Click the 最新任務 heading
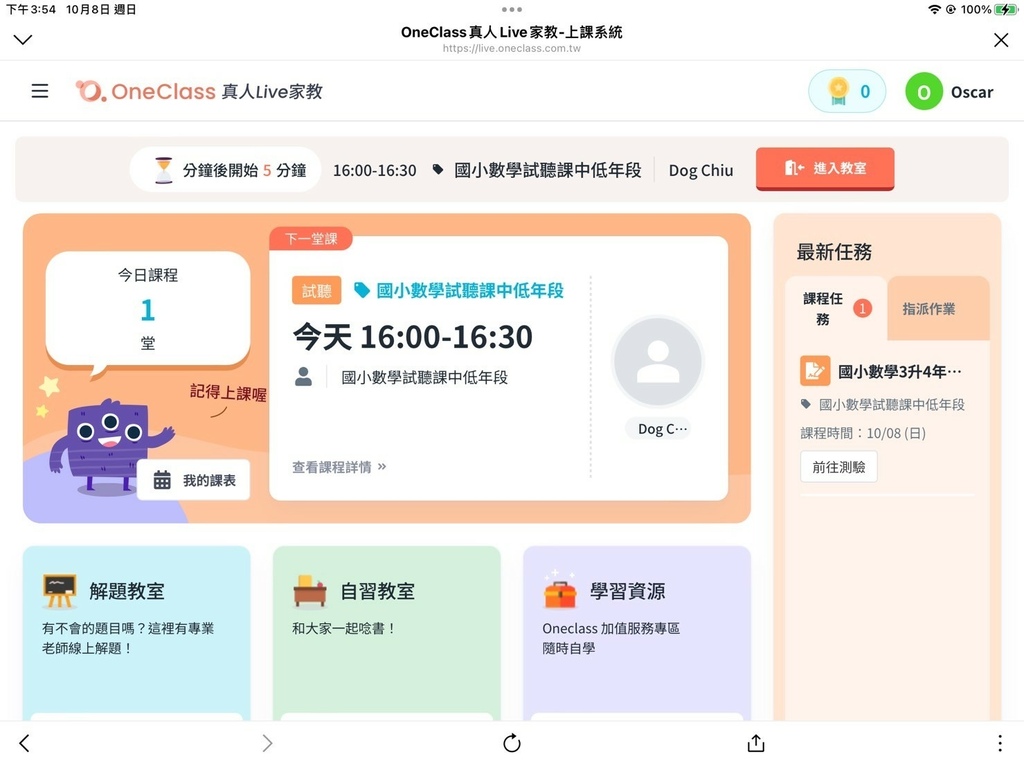The image size is (1024, 768). coord(834,252)
